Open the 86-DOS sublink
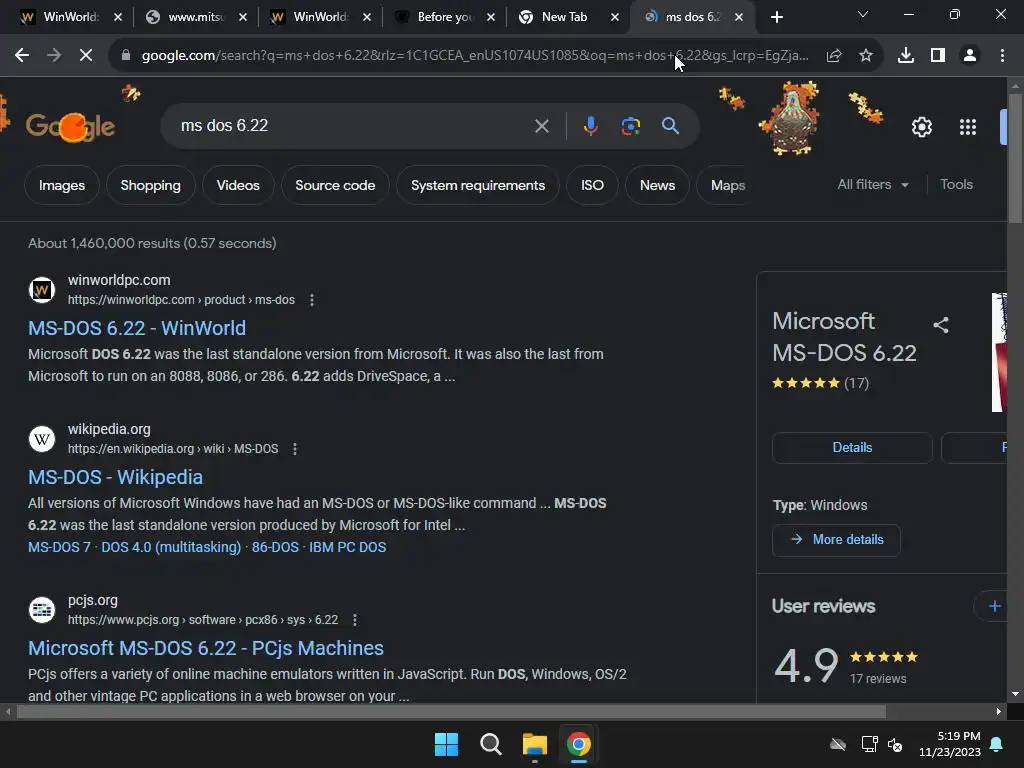1024x768 pixels. point(275,547)
